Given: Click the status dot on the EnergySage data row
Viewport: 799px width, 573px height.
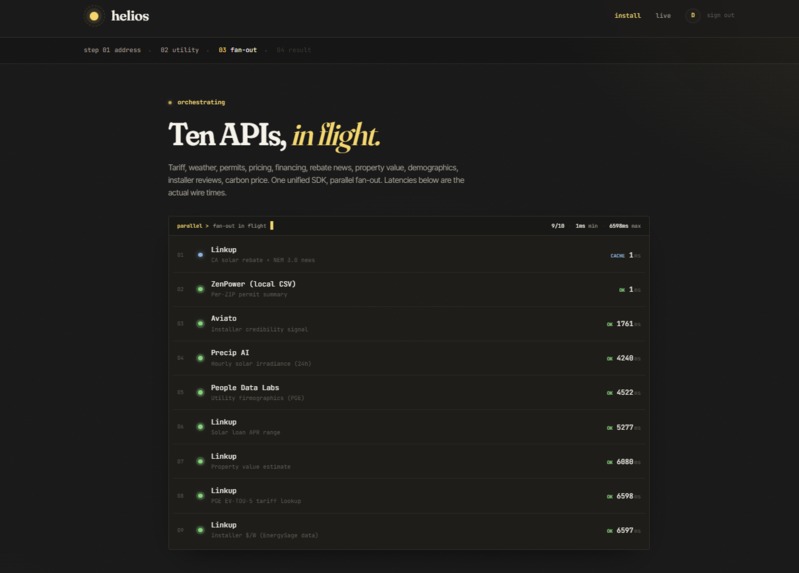Looking at the screenshot, I should point(200,530).
